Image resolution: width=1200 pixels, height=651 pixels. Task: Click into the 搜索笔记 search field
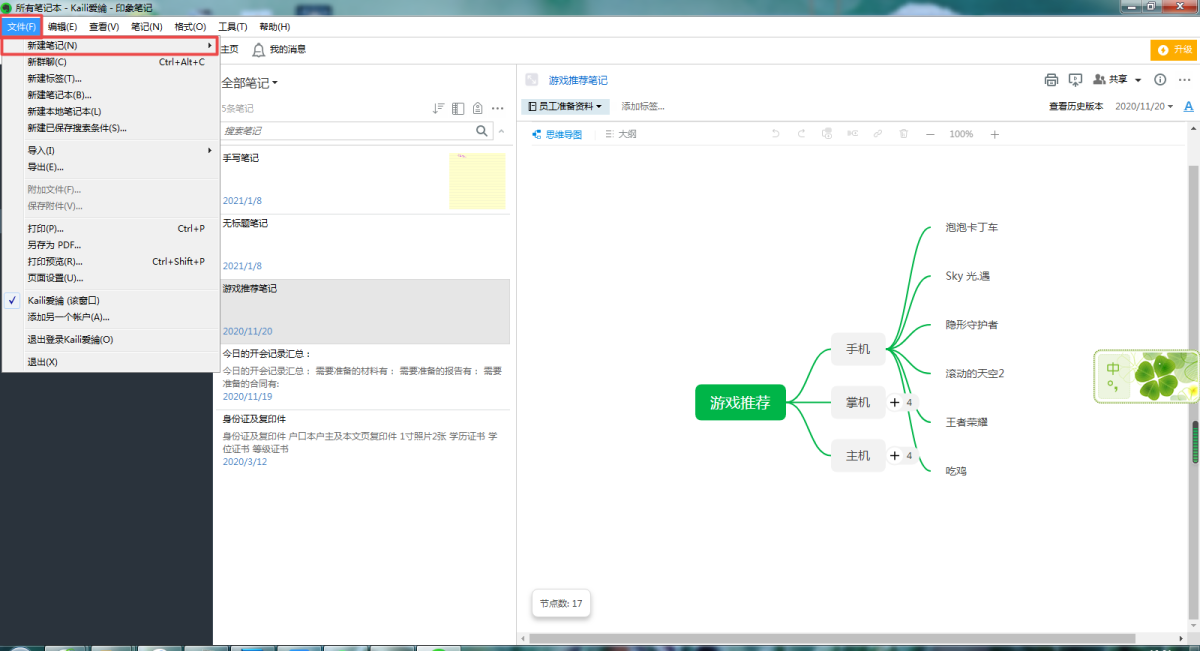click(x=345, y=131)
